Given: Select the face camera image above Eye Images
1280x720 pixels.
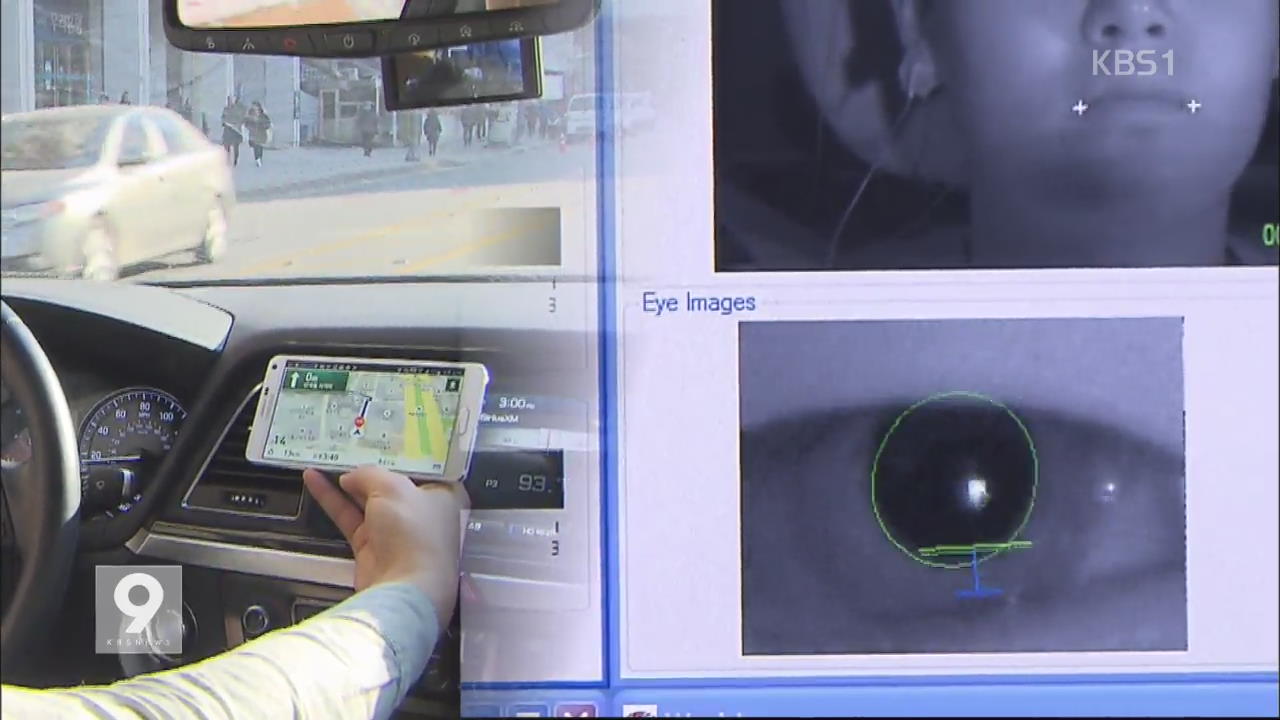Looking at the screenshot, I should (x=996, y=134).
